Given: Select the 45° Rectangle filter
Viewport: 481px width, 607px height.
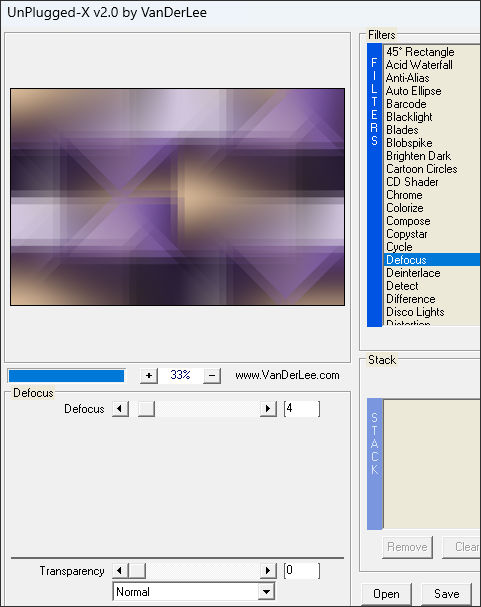Looking at the screenshot, I should coord(420,52).
